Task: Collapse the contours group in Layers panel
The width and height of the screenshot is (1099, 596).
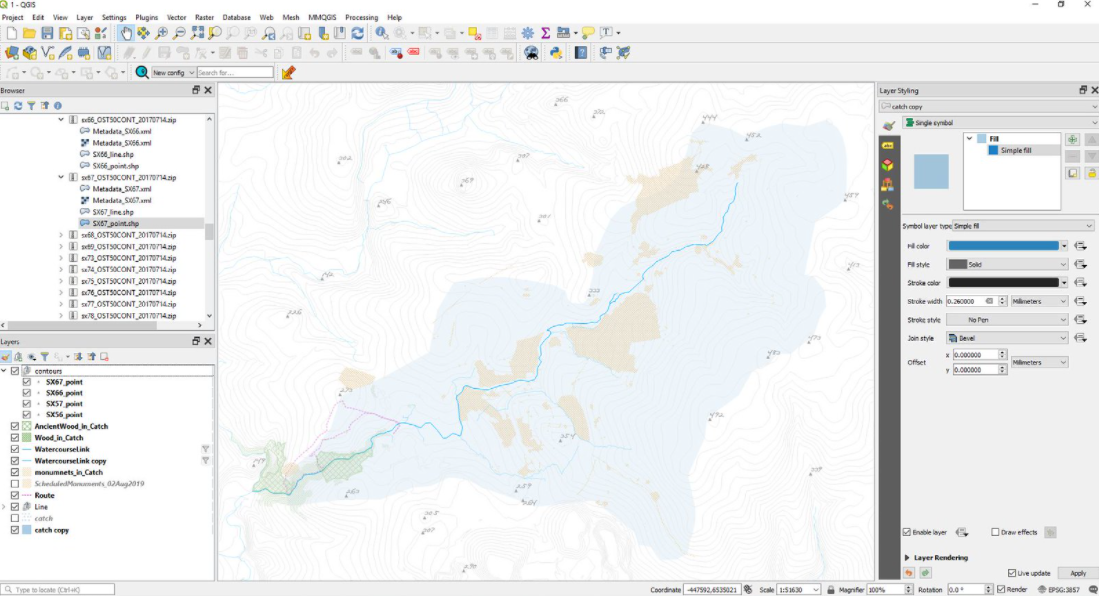Action: coord(5,370)
